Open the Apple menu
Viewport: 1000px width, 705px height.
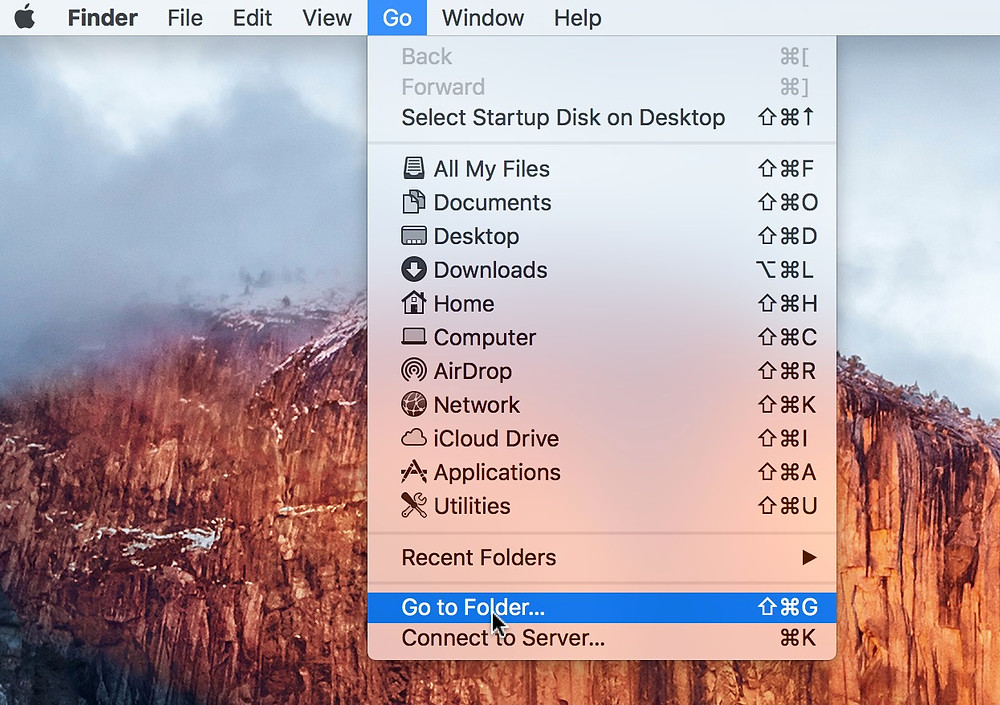point(25,17)
